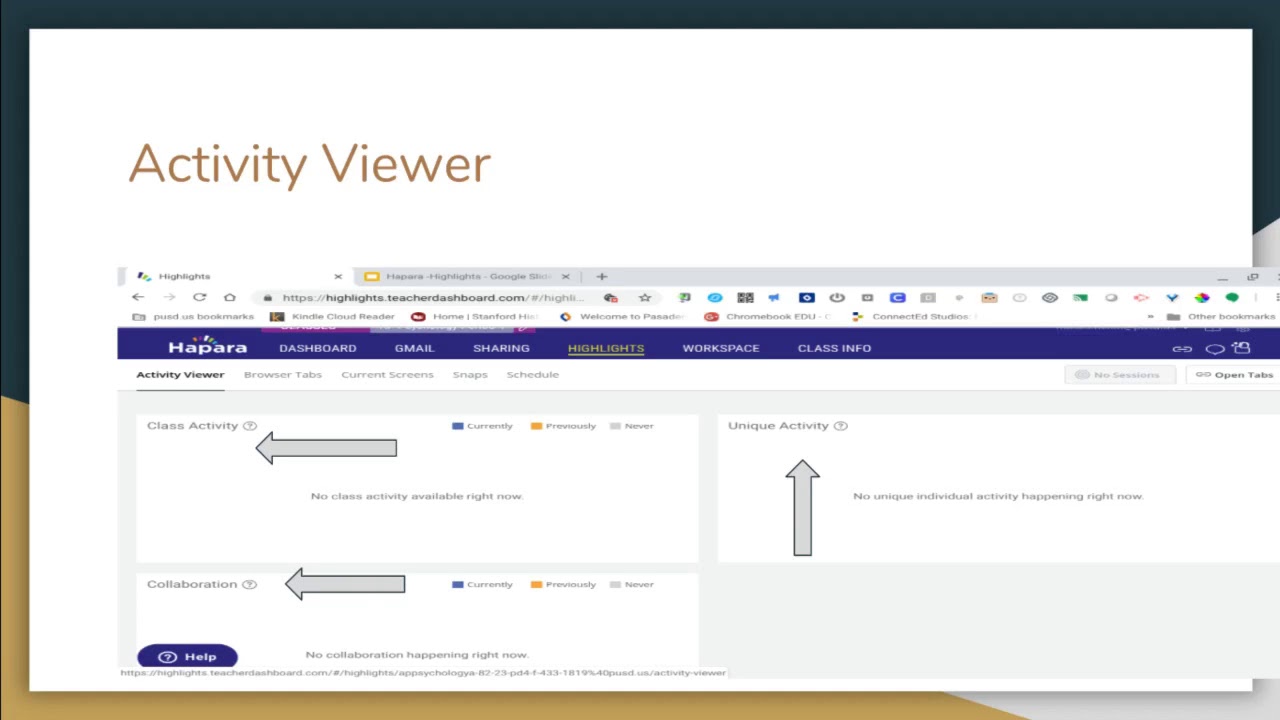This screenshot has width=1280, height=720.
Task: Bookmark this page with the star icon
Action: pos(645,297)
